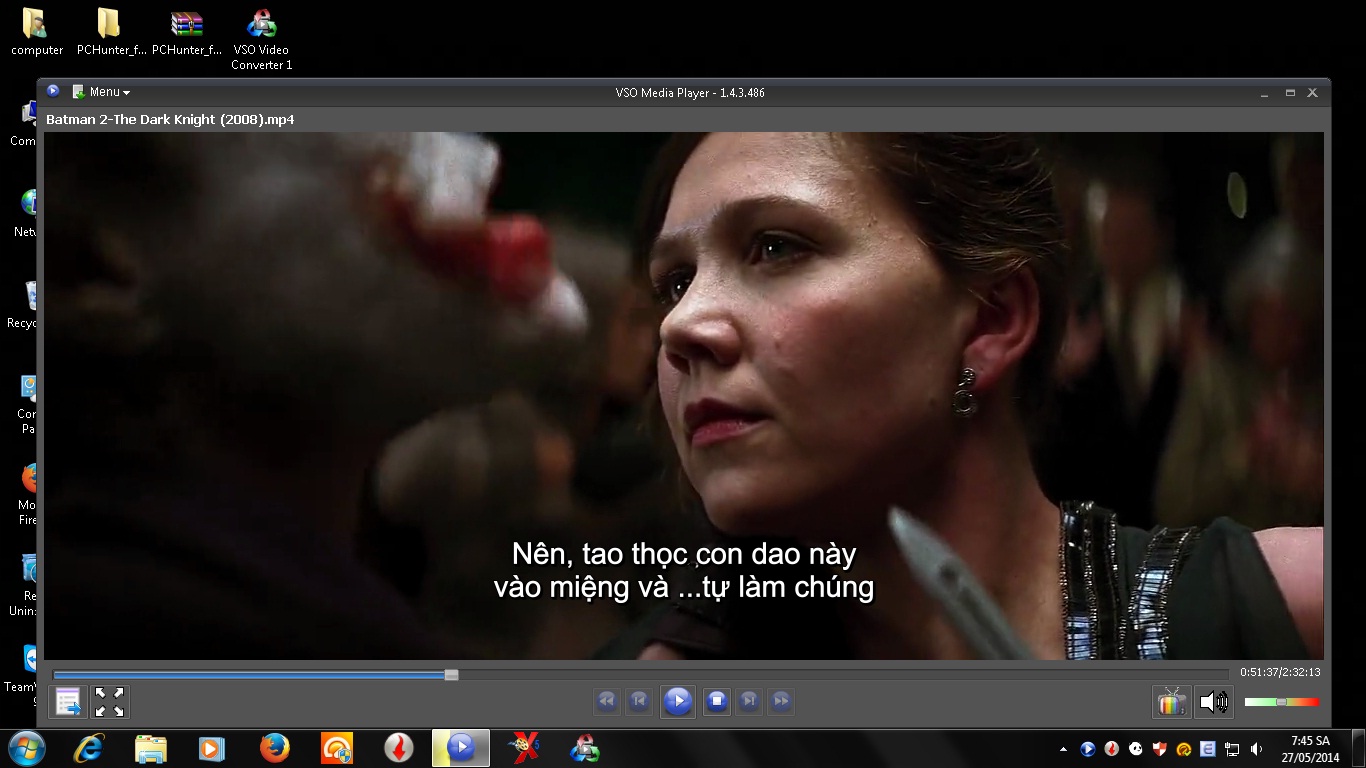Mute audio with the speaker icon
The height and width of the screenshot is (768, 1366).
[1214, 702]
